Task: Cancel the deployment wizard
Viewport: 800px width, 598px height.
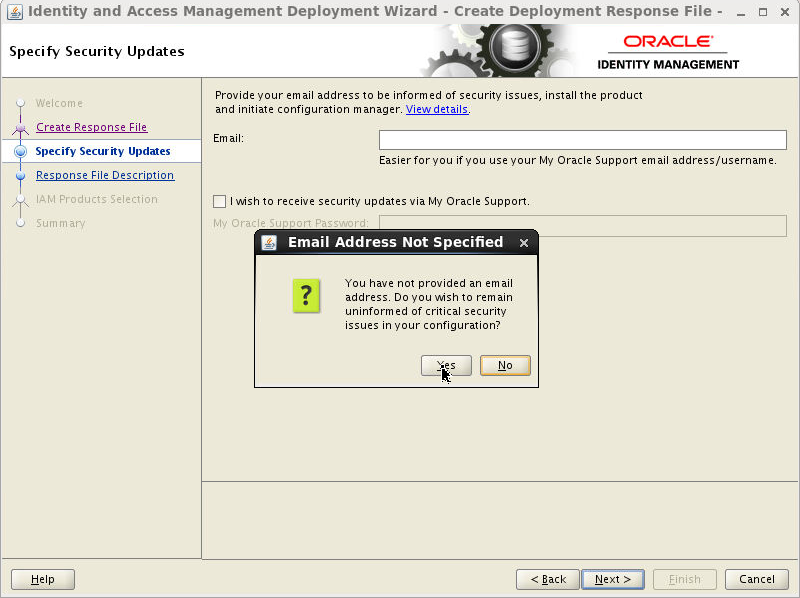Action: click(x=757, y=579)
